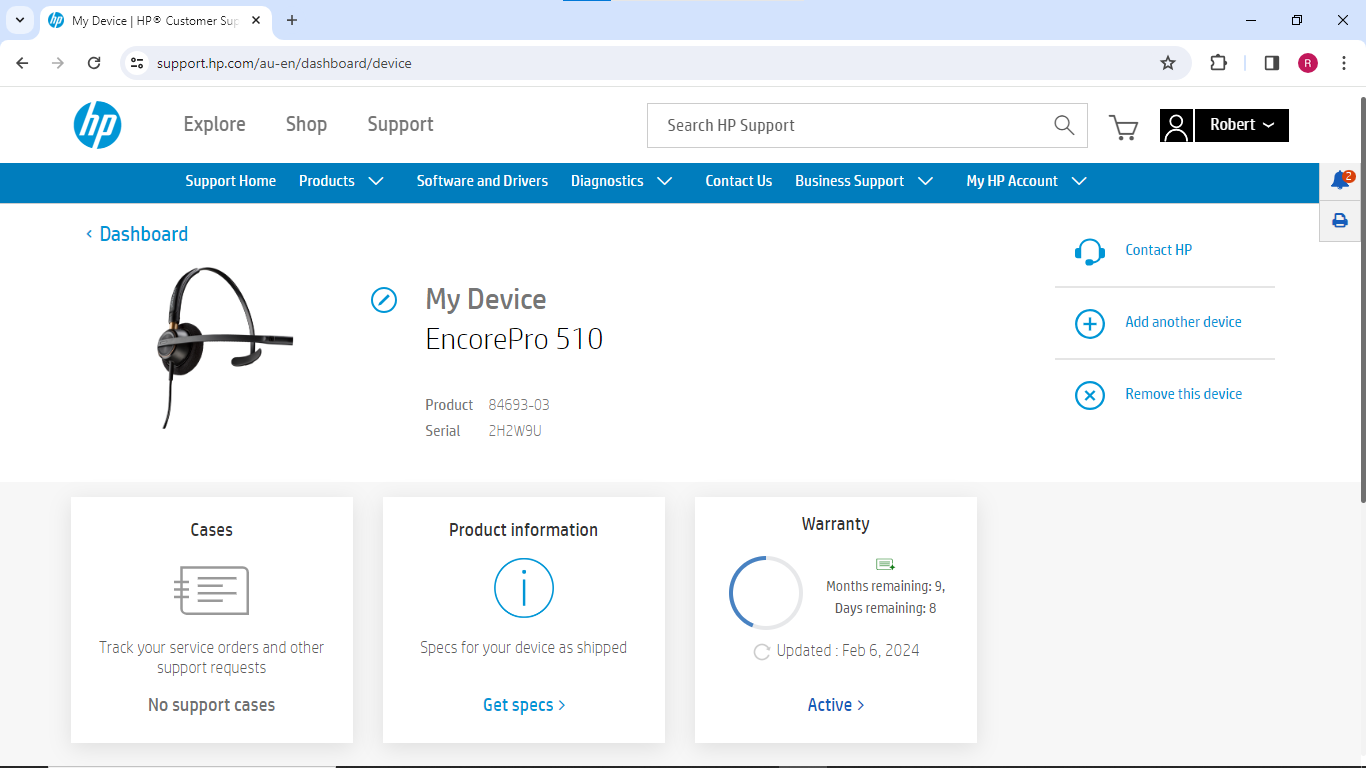Click the HP logo icon
Screen dimensions: 1366x768
click(x=97, y=125)
